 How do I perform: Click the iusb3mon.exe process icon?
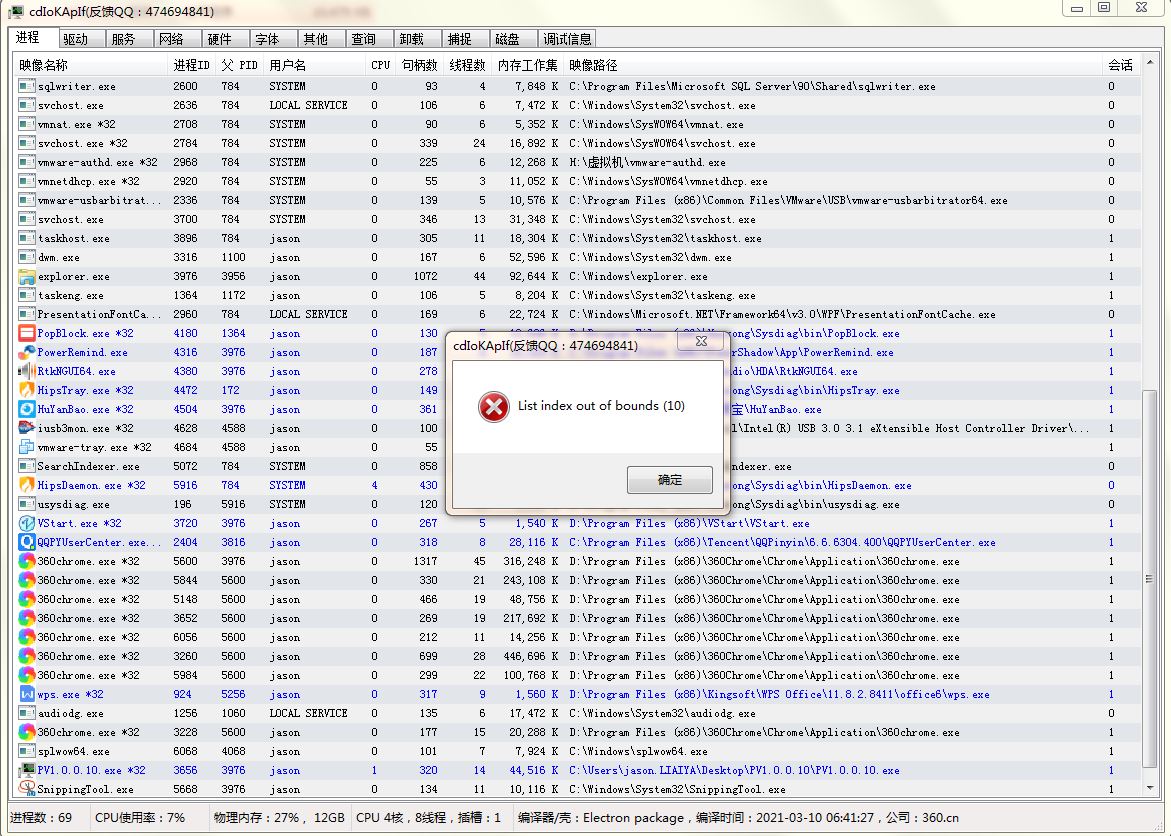(27, 428)
